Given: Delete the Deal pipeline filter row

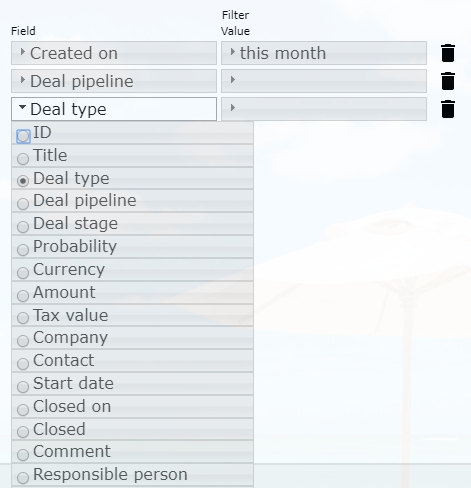Looking at the screenshot, I should [x=448, y=81].
